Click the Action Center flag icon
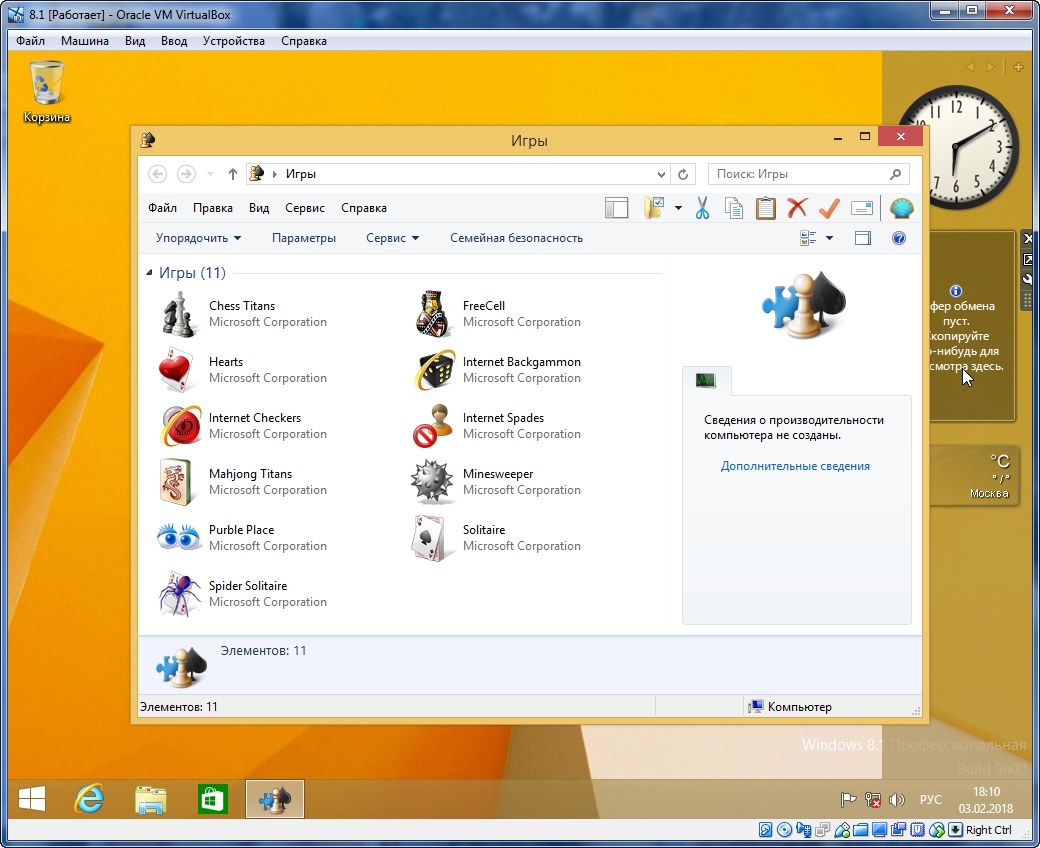 pos(848,800)
